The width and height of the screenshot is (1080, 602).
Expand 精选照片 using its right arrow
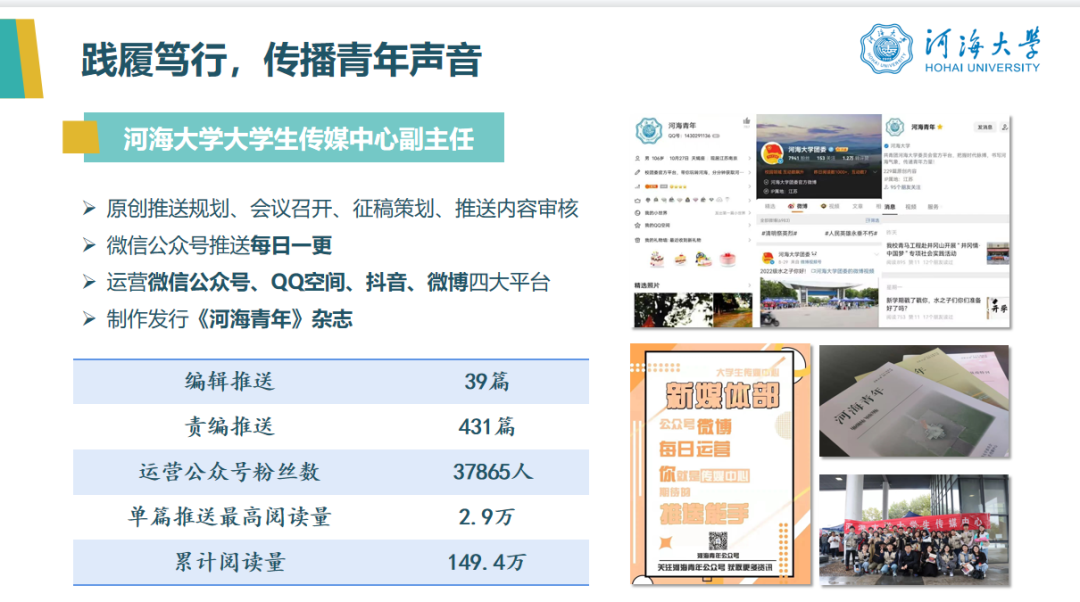pyautogui.click(x=748, y=285)
